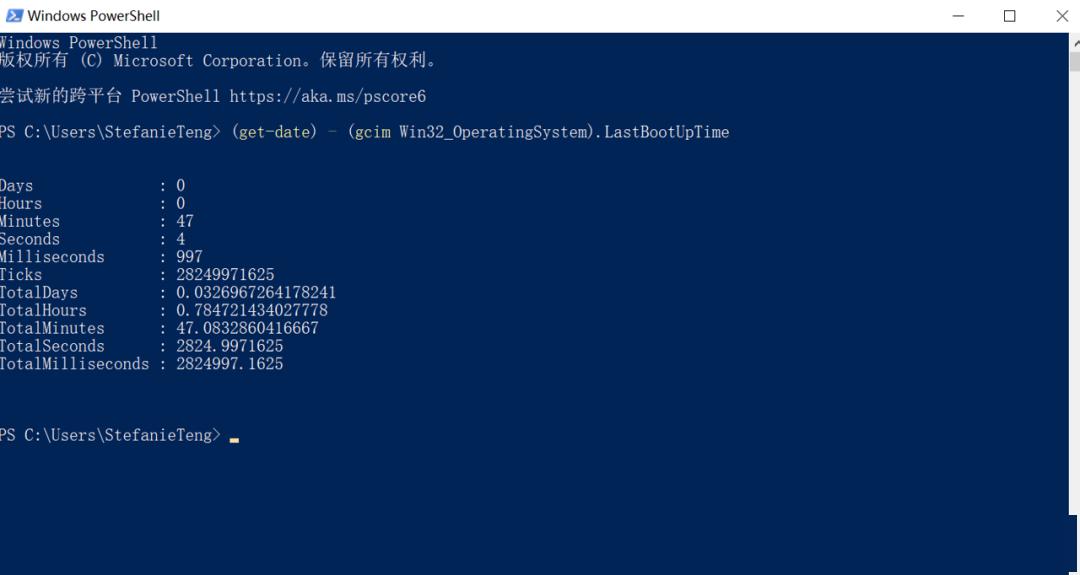Viewport: 1080px width, 575px height.
Task: Click the LastBootUpTime text in the command
Action: point(667,132)
